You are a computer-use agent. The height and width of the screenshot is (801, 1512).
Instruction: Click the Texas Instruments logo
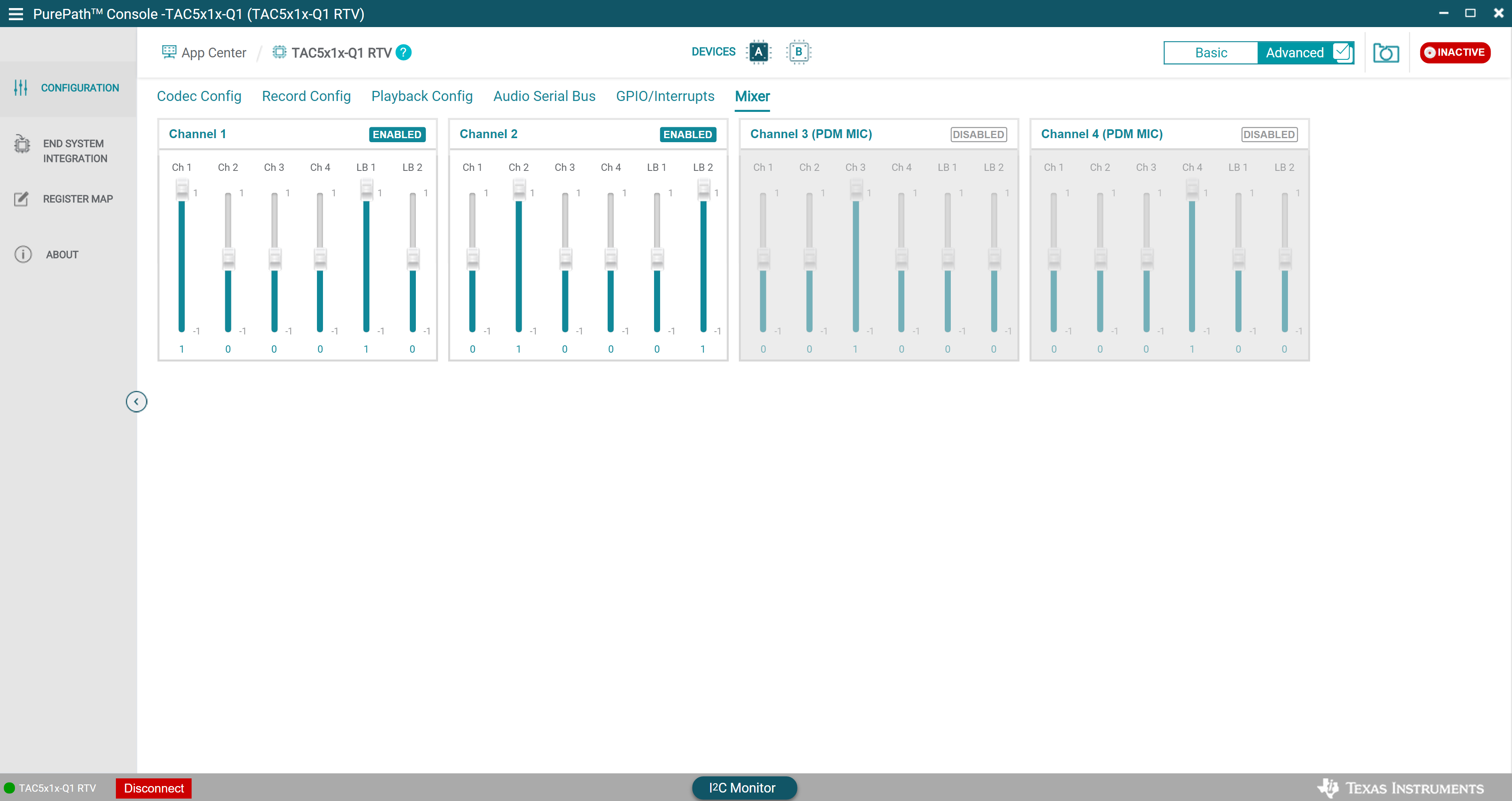point(1401,788)
